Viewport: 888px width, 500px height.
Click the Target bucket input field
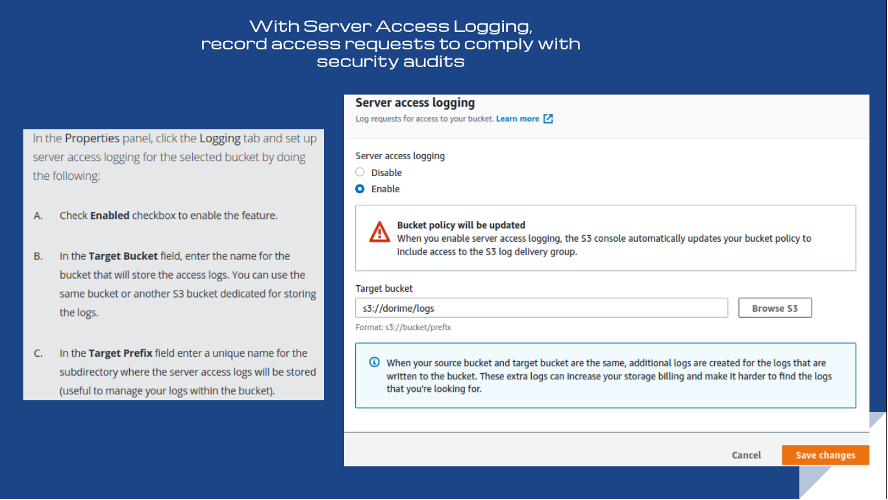[x=541, y=308]
